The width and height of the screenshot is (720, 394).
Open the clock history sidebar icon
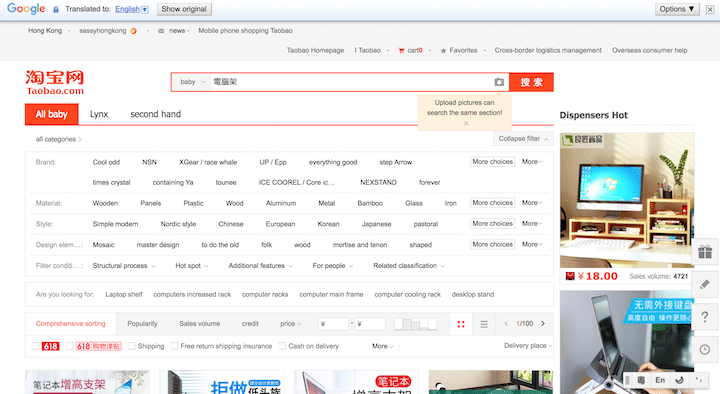(x=705, y=350)
